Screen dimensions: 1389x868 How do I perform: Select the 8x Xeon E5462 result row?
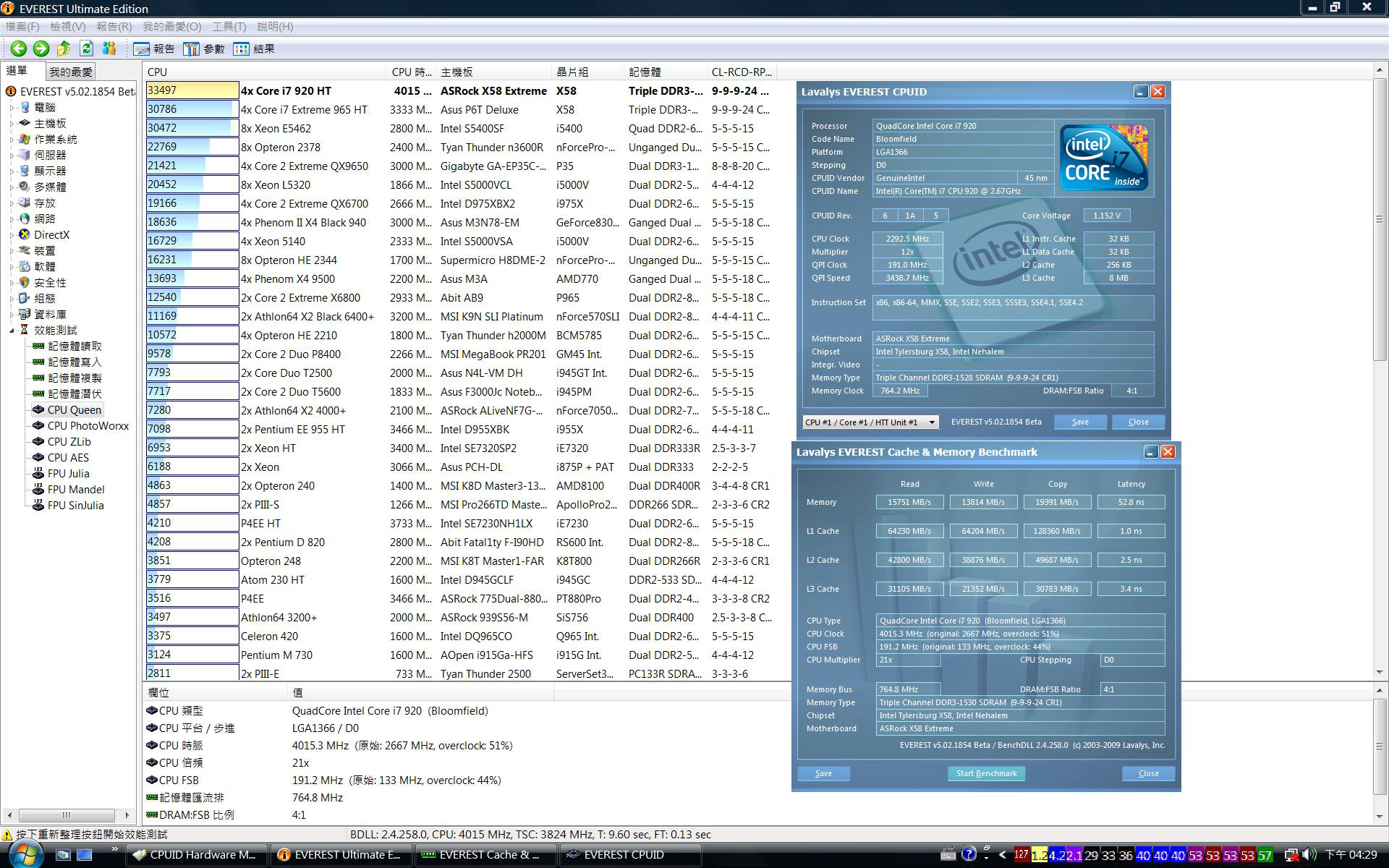click(x=460, y=128)
